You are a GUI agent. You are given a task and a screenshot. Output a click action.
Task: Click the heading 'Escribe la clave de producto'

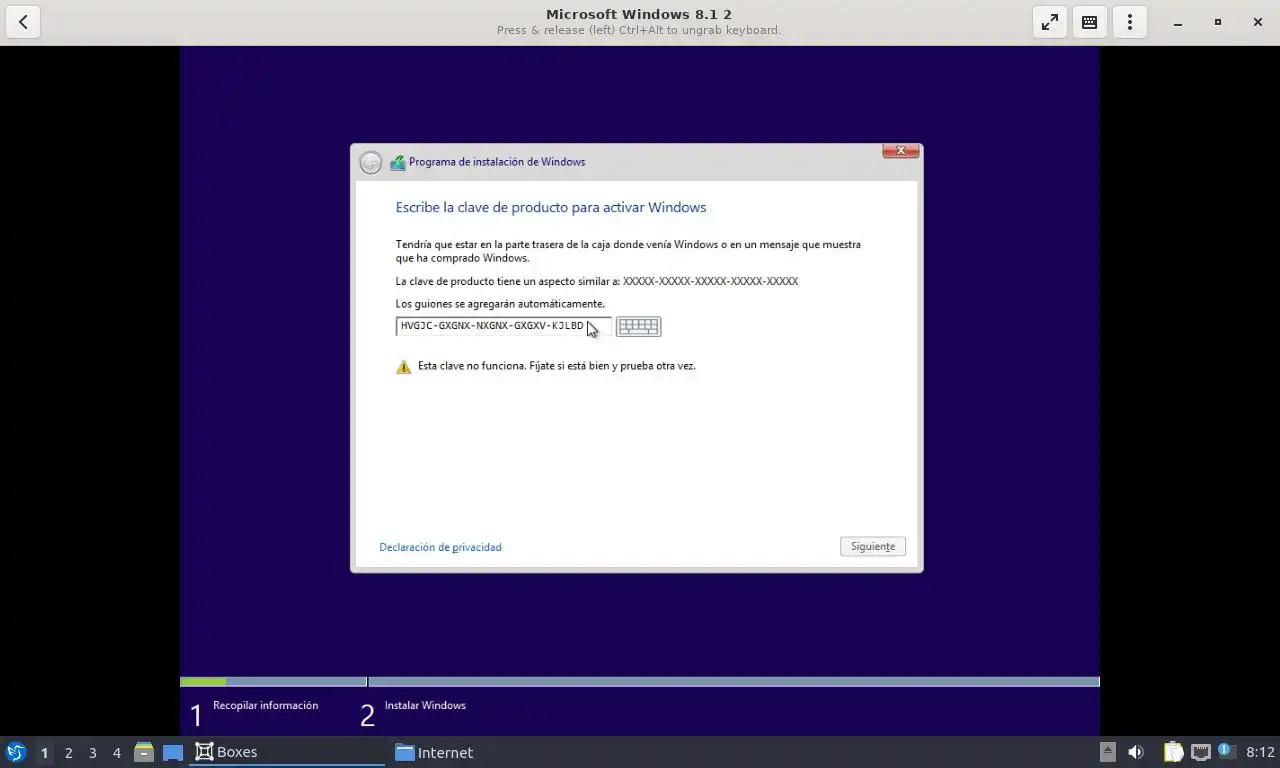tap(551, 208)
